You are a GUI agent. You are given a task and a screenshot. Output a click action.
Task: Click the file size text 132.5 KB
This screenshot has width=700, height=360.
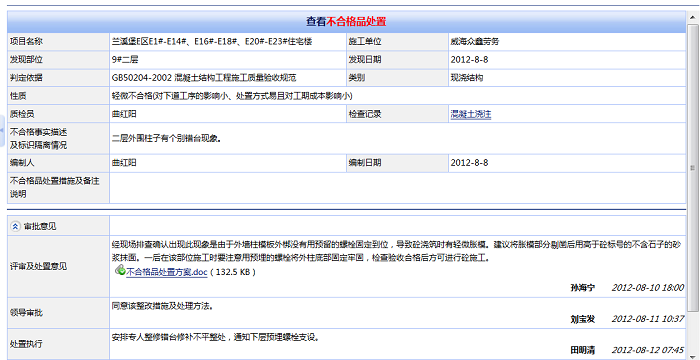click(x=232, y=272)
